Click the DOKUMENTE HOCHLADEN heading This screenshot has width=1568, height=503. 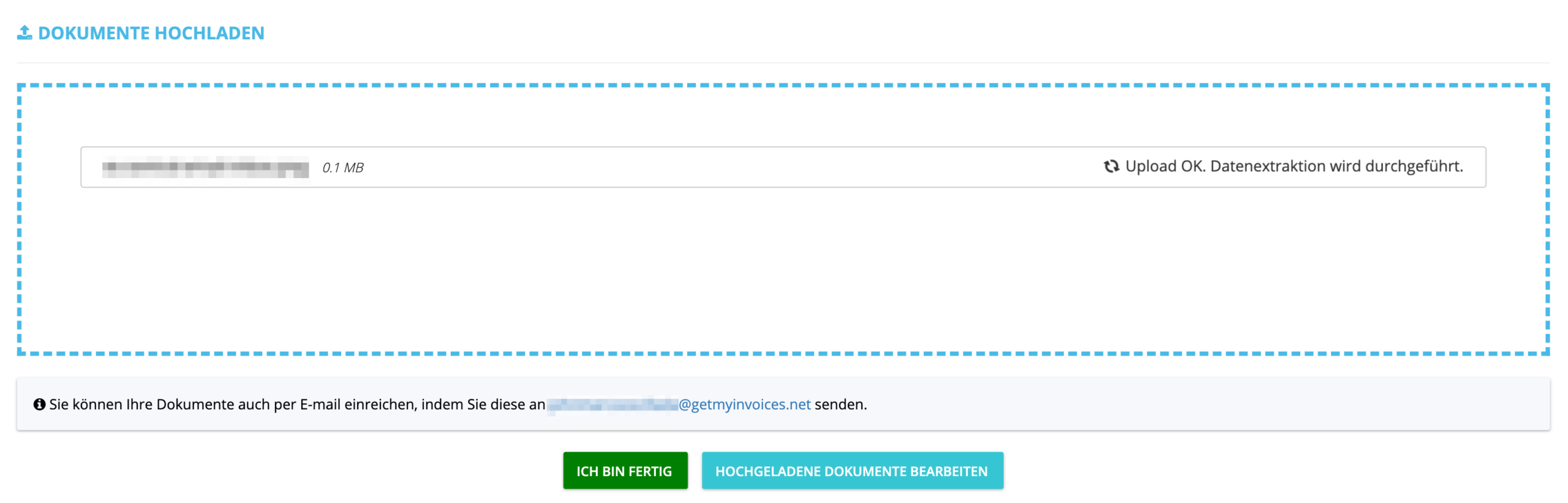151,33
